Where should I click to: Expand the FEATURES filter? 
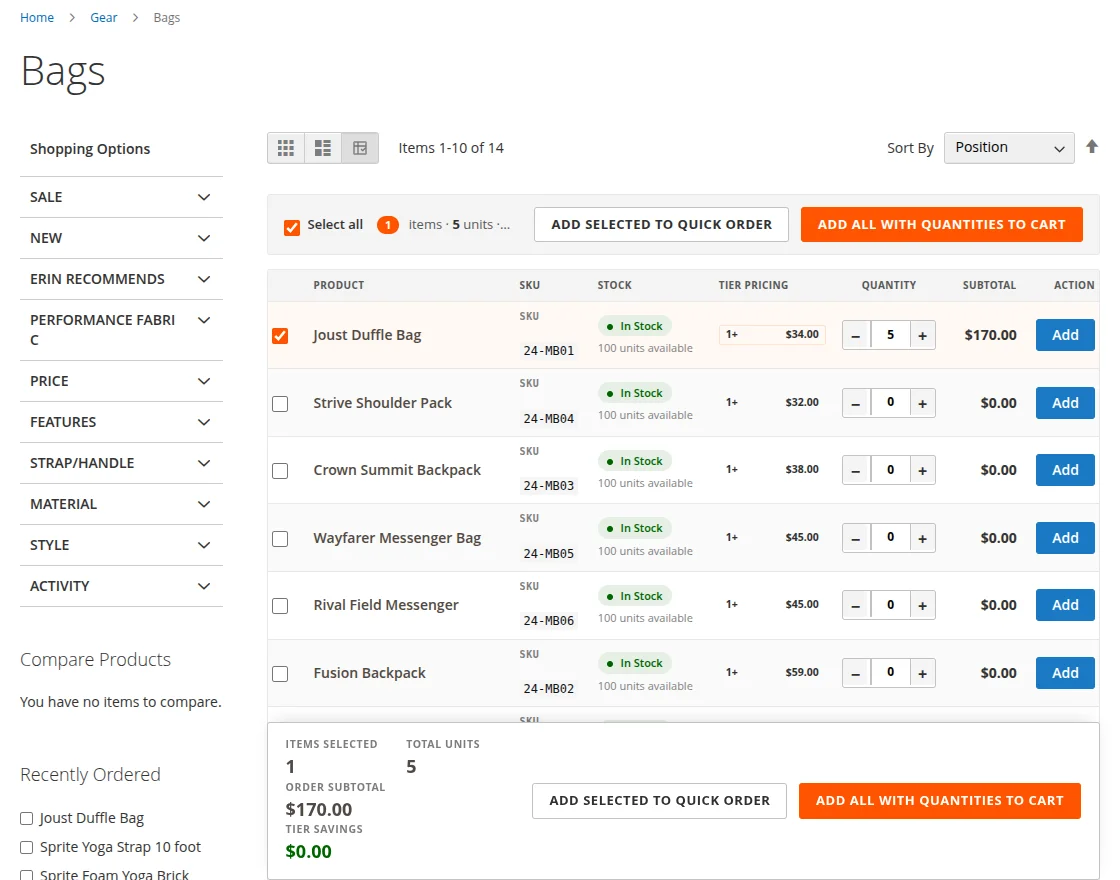(x=121, y=422)
